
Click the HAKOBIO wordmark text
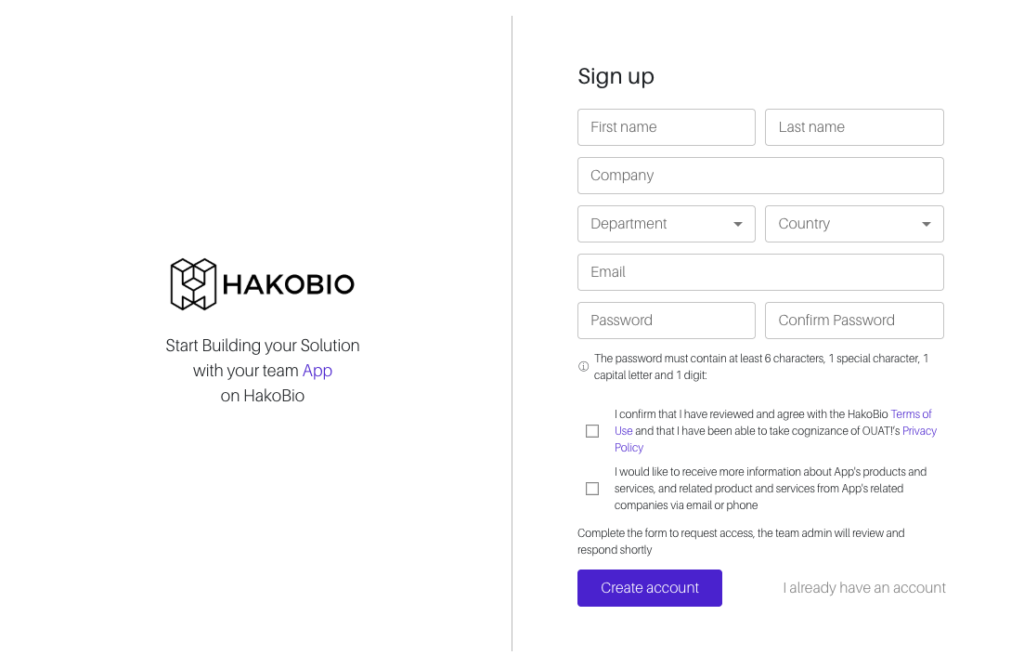(x=288, y=285)
